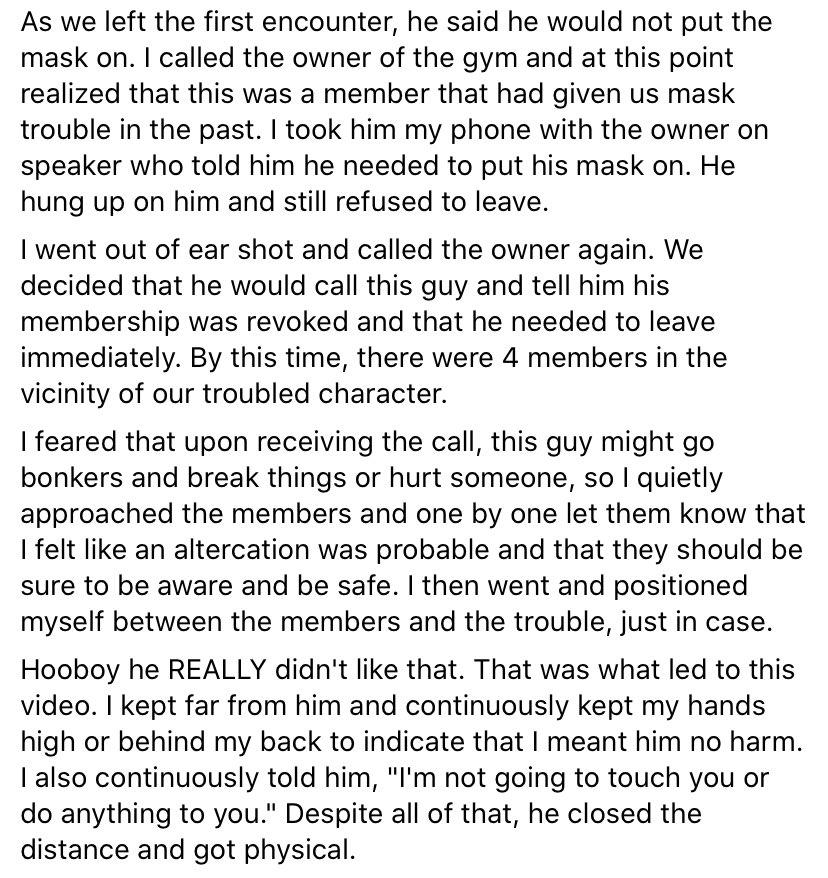The height and width of the screenshot is (878, 828).
Task: Click the phrase "refused to leave"
Action: click(x=438, y=202)
